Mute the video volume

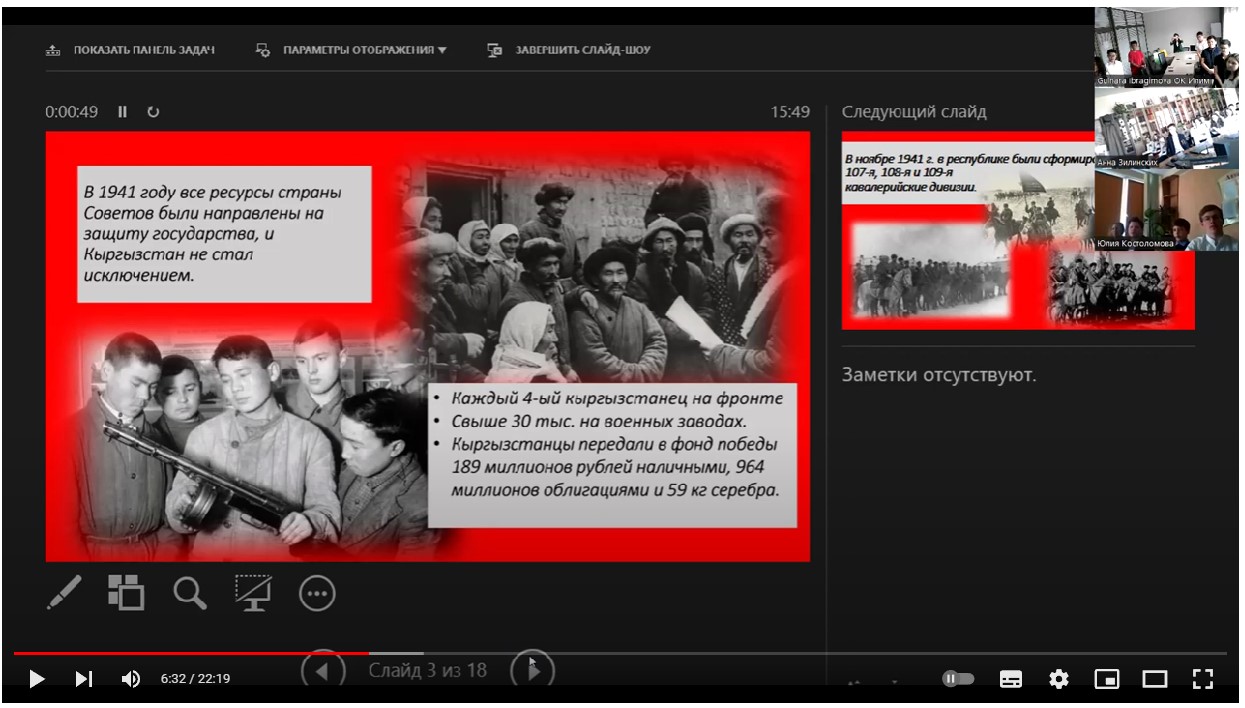(131, 680)
